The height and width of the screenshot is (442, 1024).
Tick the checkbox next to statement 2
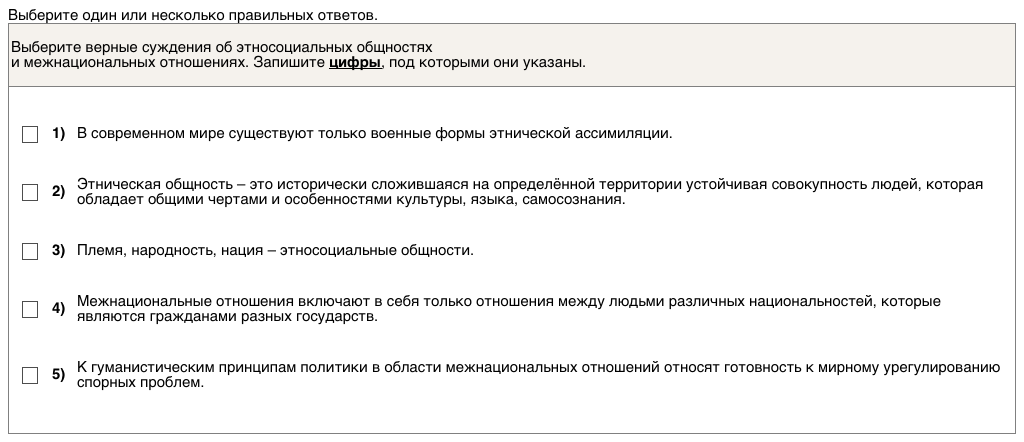(30, 192)
